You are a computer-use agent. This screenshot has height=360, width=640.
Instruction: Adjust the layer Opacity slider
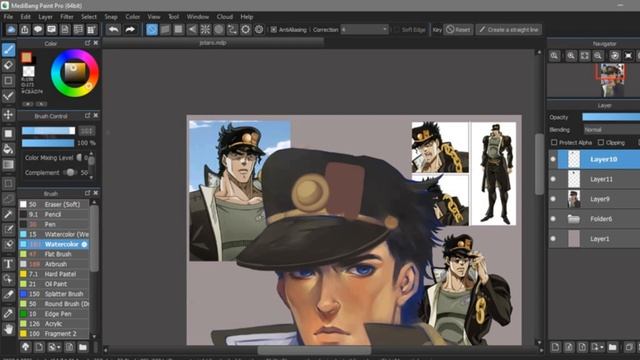(x=611, y=117)
